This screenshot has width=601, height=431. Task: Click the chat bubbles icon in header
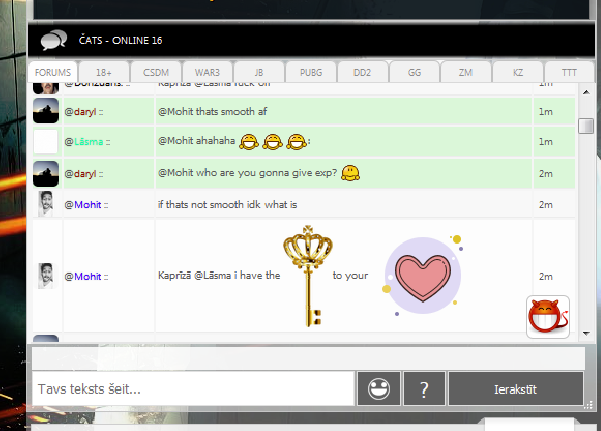coord(54,40)
